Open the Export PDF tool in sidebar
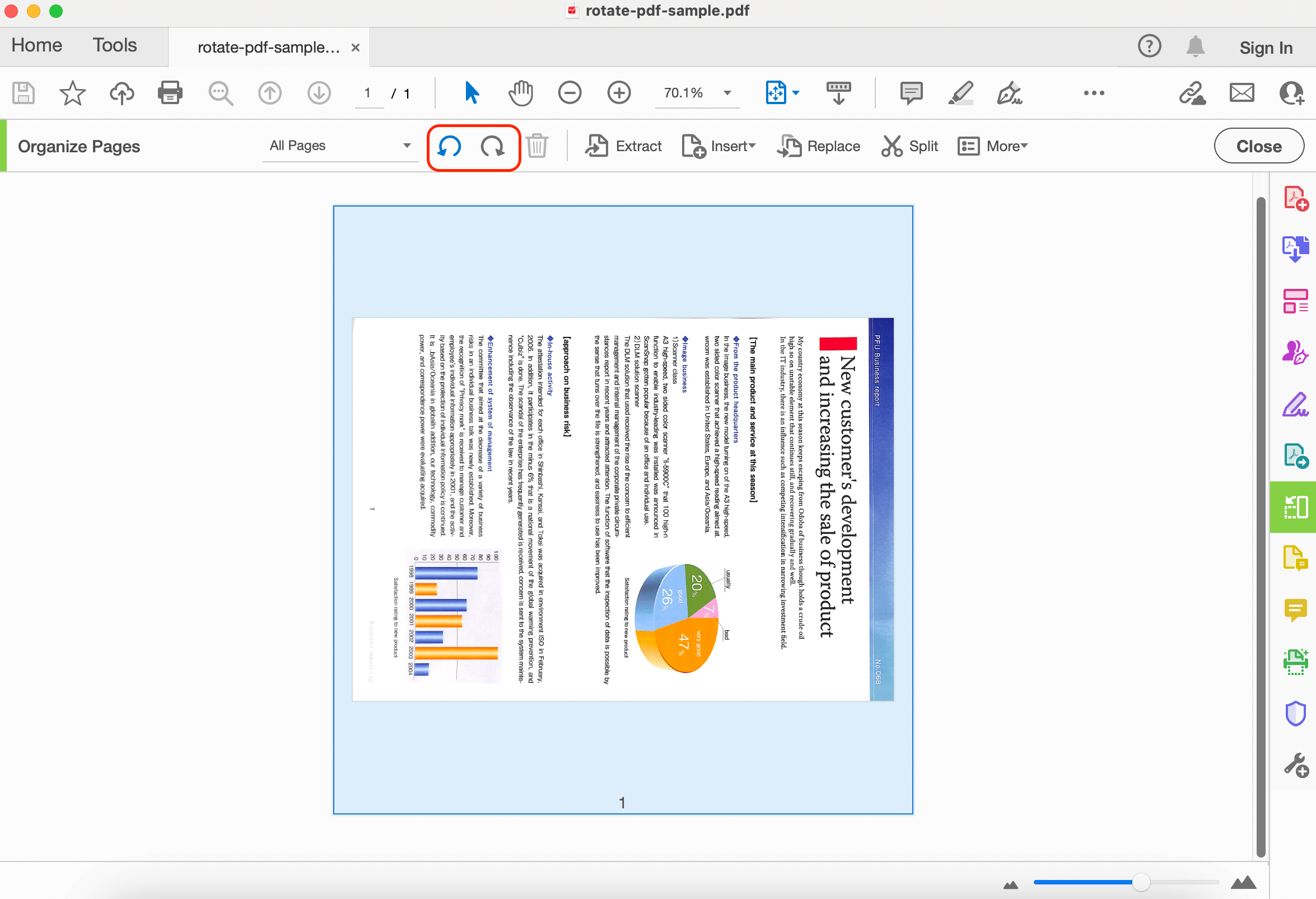The width and height of the screenshot is (1316, 899). pos(1296,456)
